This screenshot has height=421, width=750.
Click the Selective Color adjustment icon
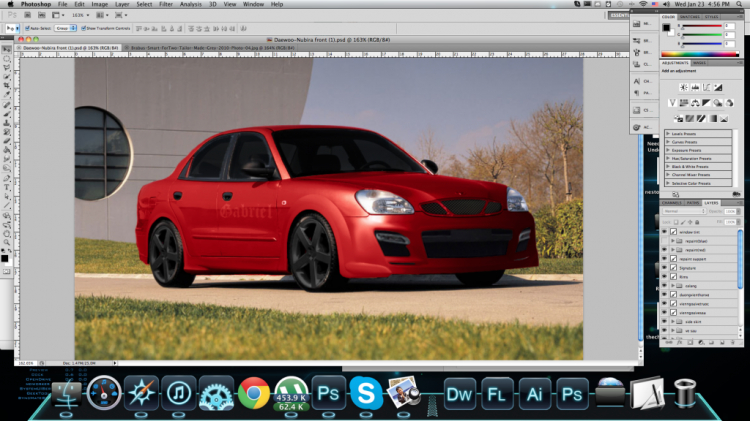[x=724, y=118]
